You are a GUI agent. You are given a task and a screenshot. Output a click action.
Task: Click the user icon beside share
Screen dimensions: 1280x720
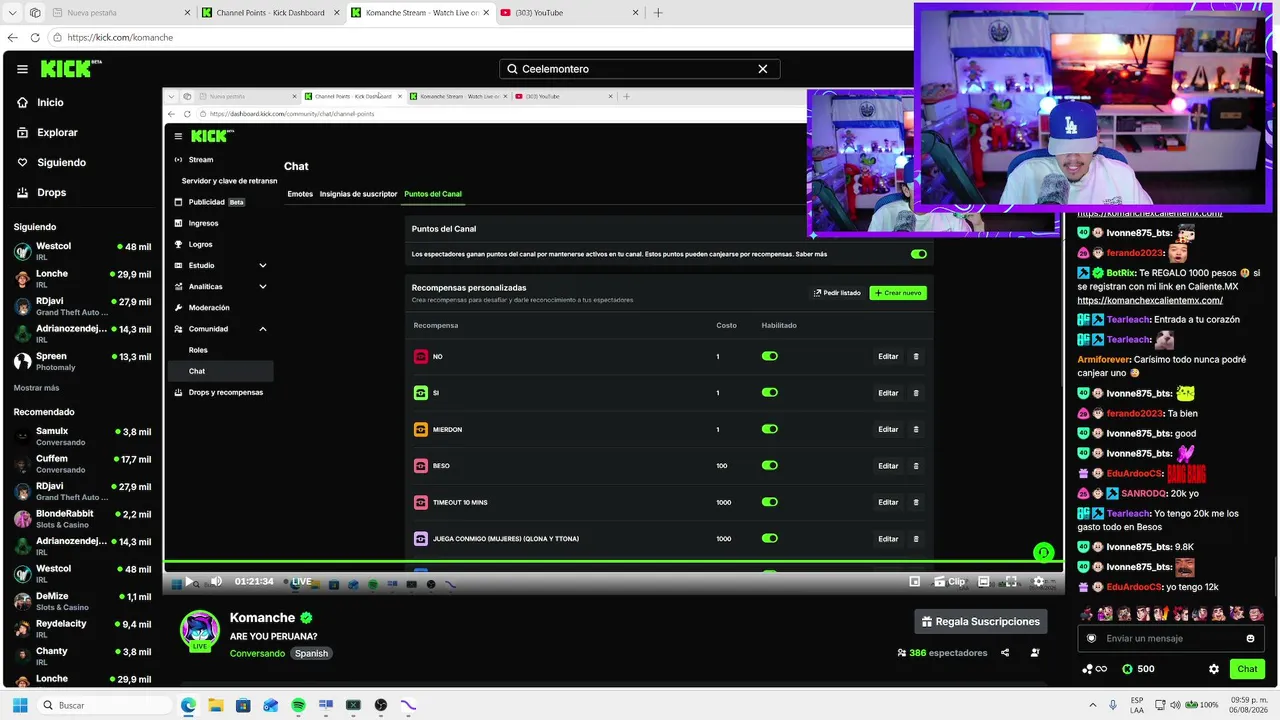[1035, 653]
